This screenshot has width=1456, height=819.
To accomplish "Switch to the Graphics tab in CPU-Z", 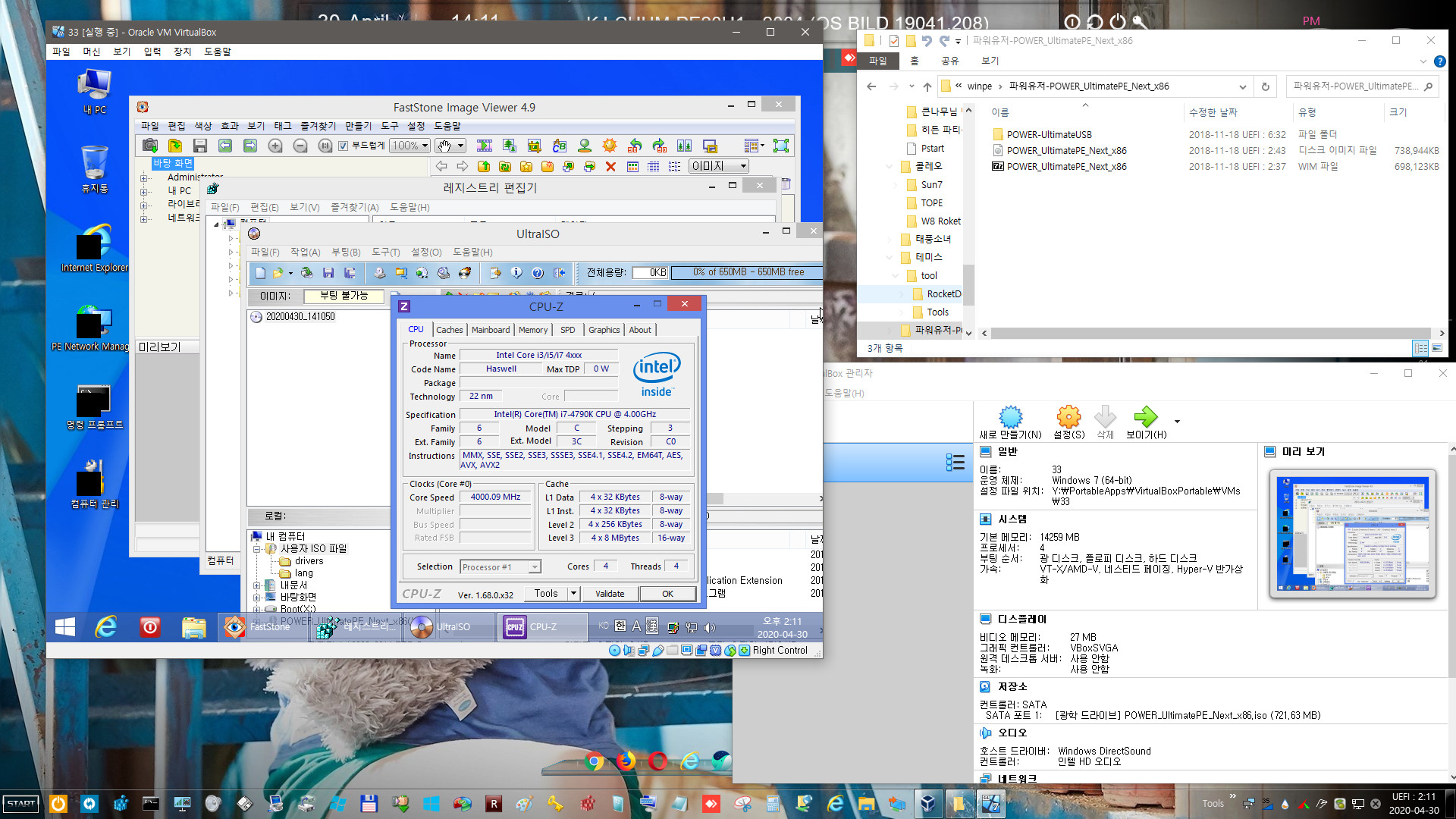I will point(604,330).
